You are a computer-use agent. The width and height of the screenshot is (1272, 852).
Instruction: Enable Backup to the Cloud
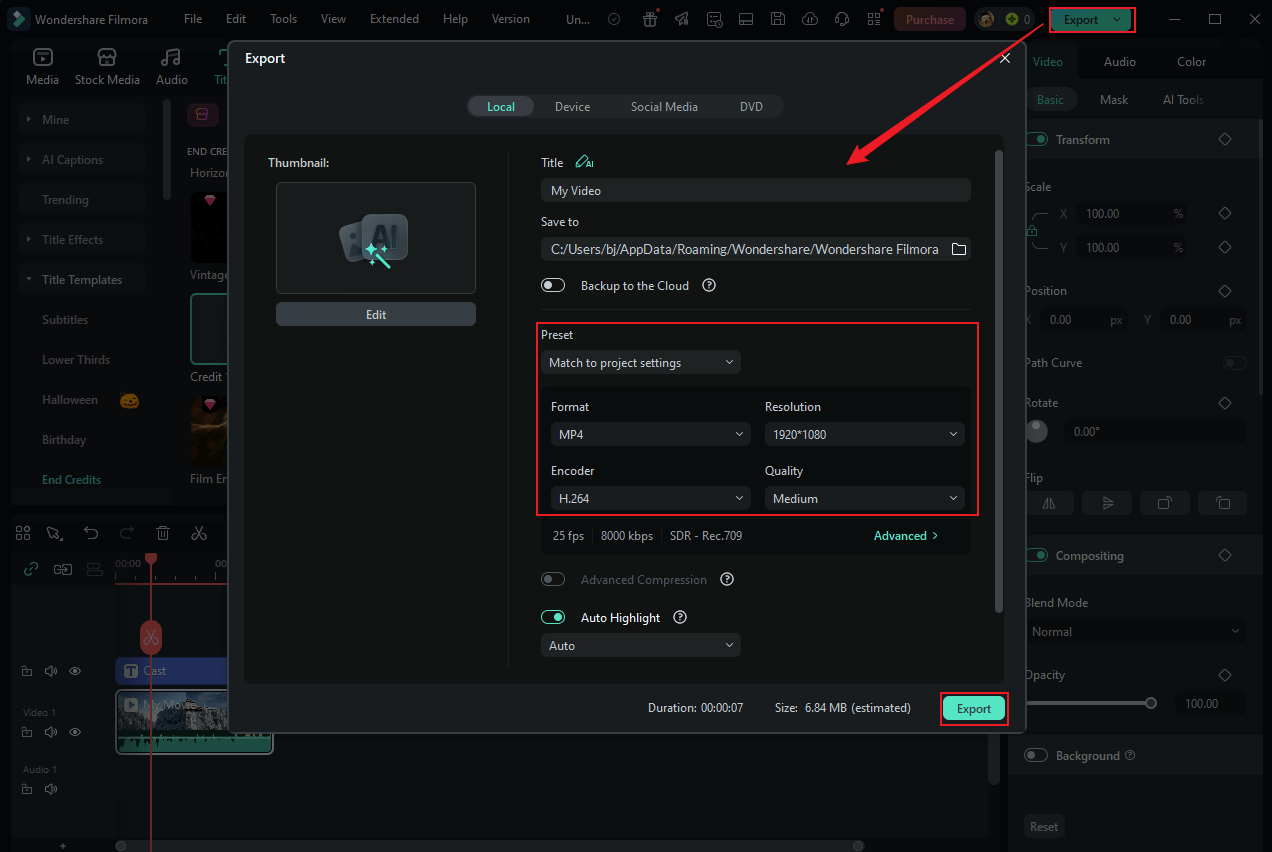(553, 285)
